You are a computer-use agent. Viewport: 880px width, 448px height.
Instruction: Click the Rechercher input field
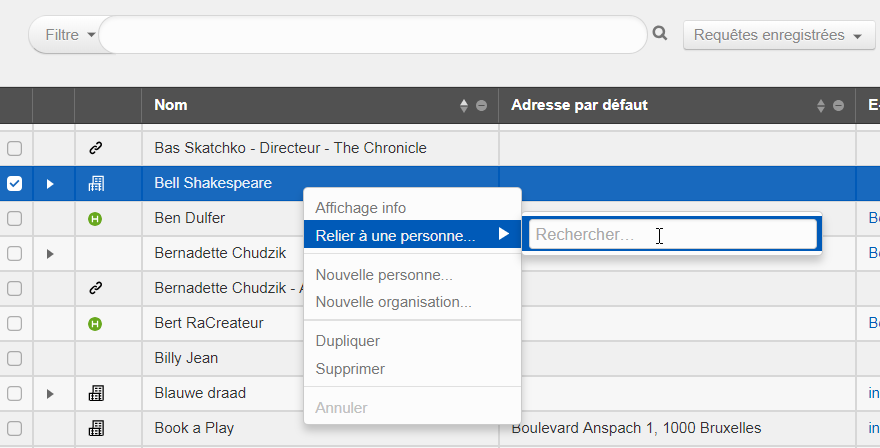point(672,235)
